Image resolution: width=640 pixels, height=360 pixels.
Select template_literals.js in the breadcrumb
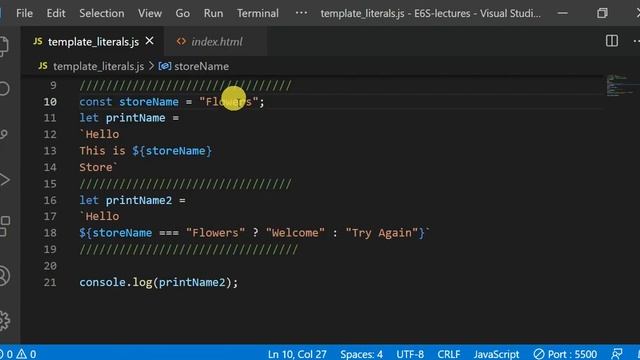click(x=98, y=66)
